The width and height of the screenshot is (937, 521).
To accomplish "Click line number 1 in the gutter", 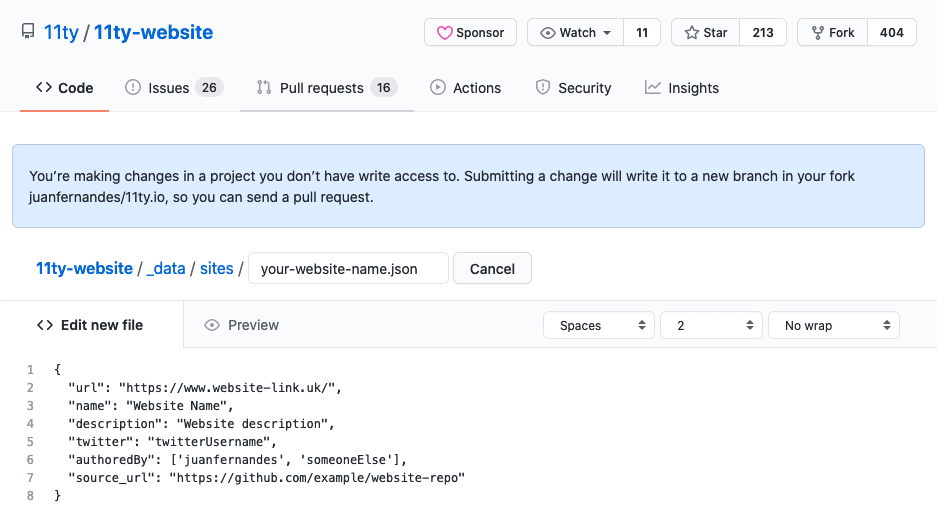I will pyautogui.click(x=30, y=369).
